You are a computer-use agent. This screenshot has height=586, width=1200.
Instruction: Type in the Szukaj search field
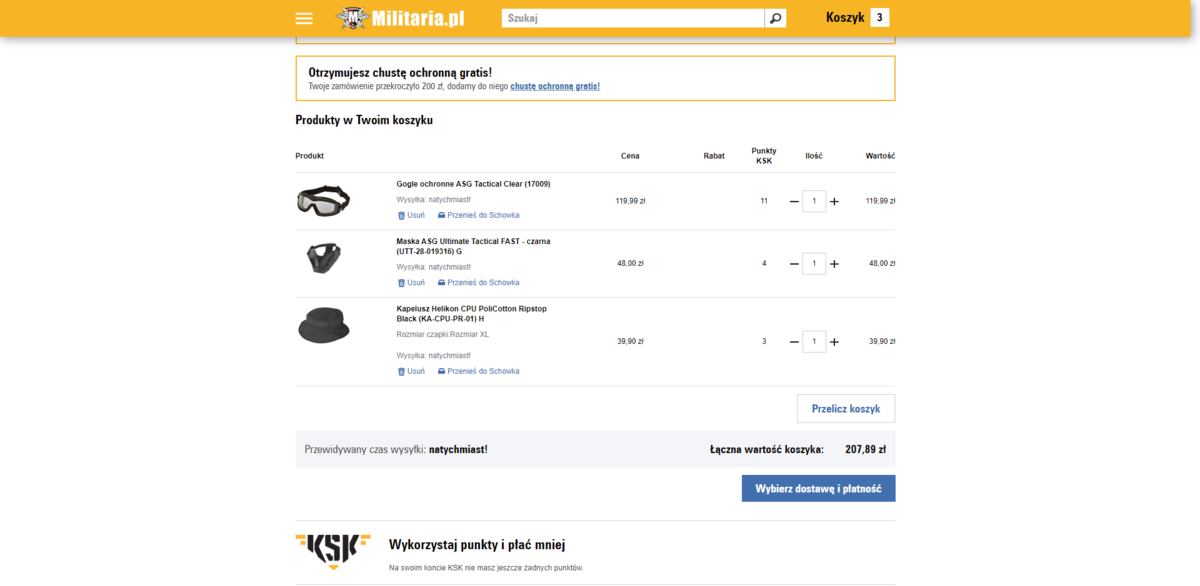[633, 18]
